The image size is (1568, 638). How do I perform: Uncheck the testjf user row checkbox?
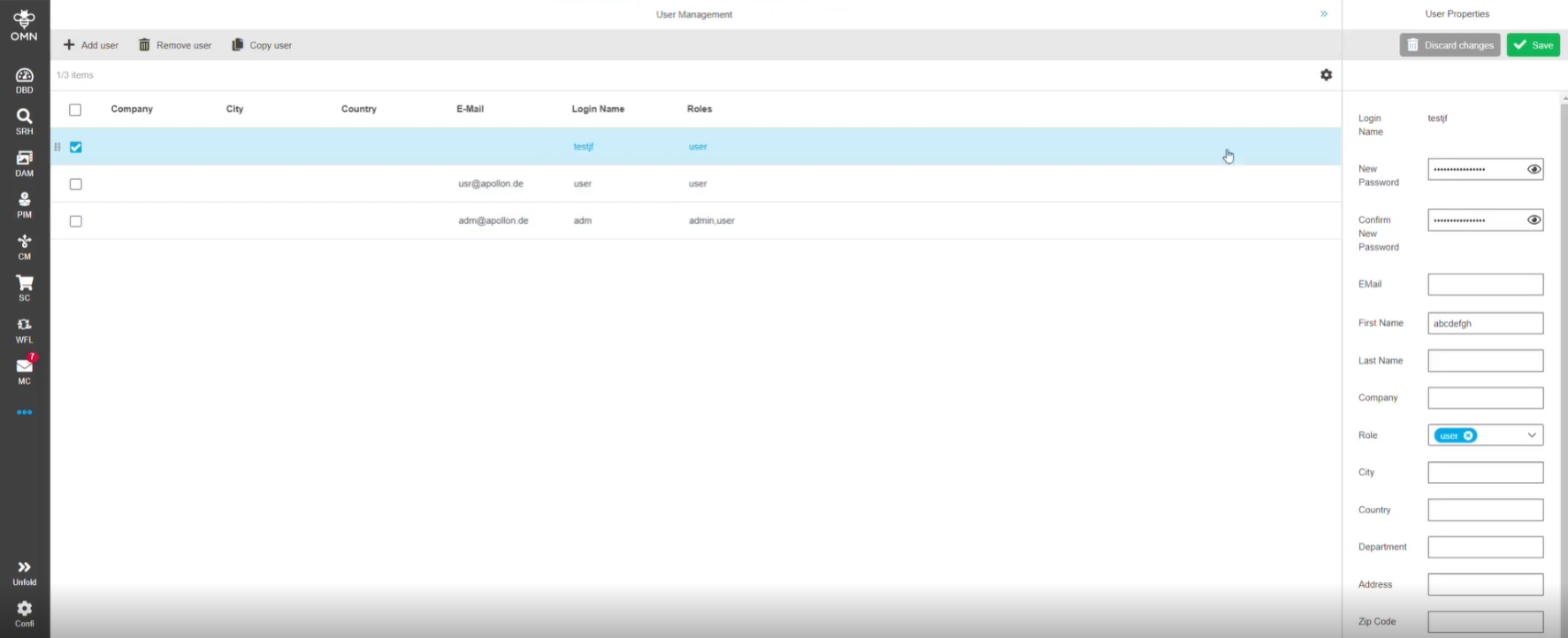click(x=76, y=148)
